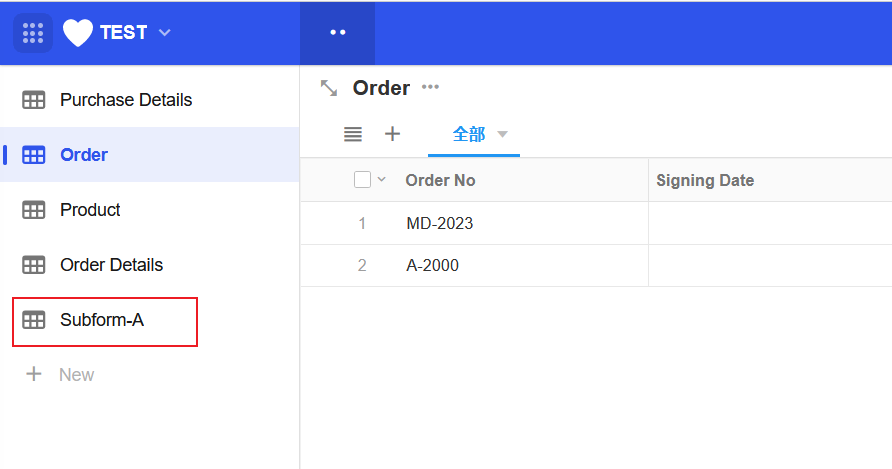The height and width of the screenshot is (469, 892).
Task: Open dropdown arrow beside select-all checkbox
Action: [x=381, y=180]
